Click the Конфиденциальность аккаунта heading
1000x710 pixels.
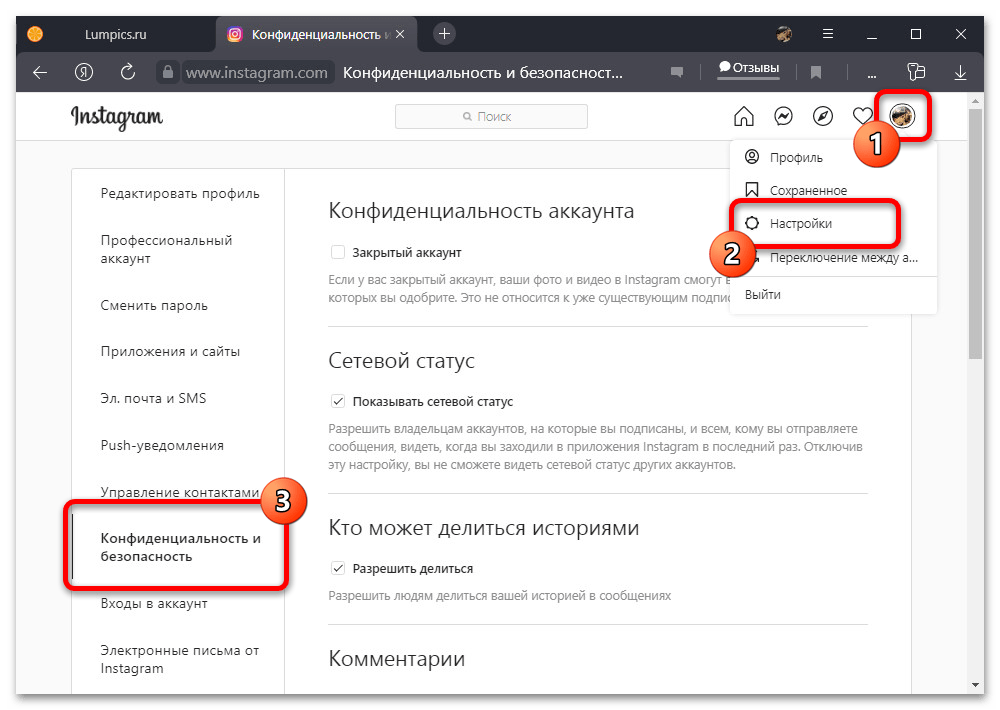481,211
